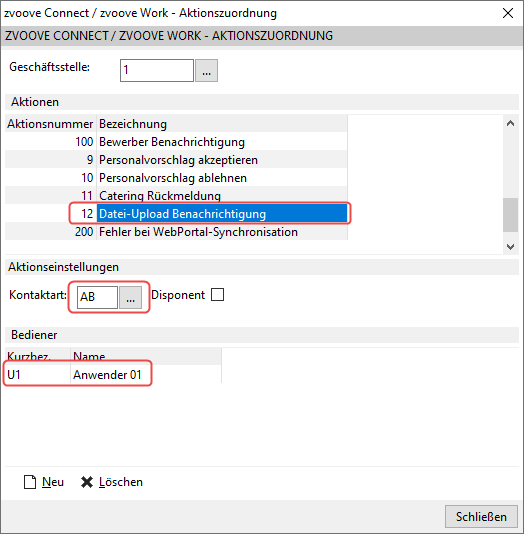The height and width of the screenshot is (534, 524).
Task: Click the Schließen button
Action: coord(481,517)
